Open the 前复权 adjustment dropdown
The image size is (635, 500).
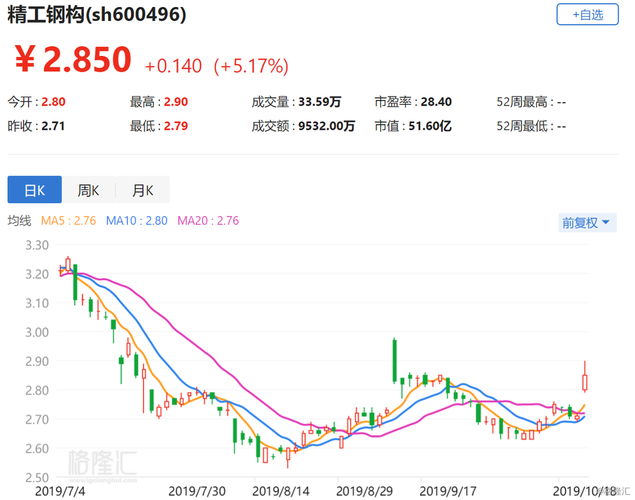pyautogui.click(x=587, y=223)
